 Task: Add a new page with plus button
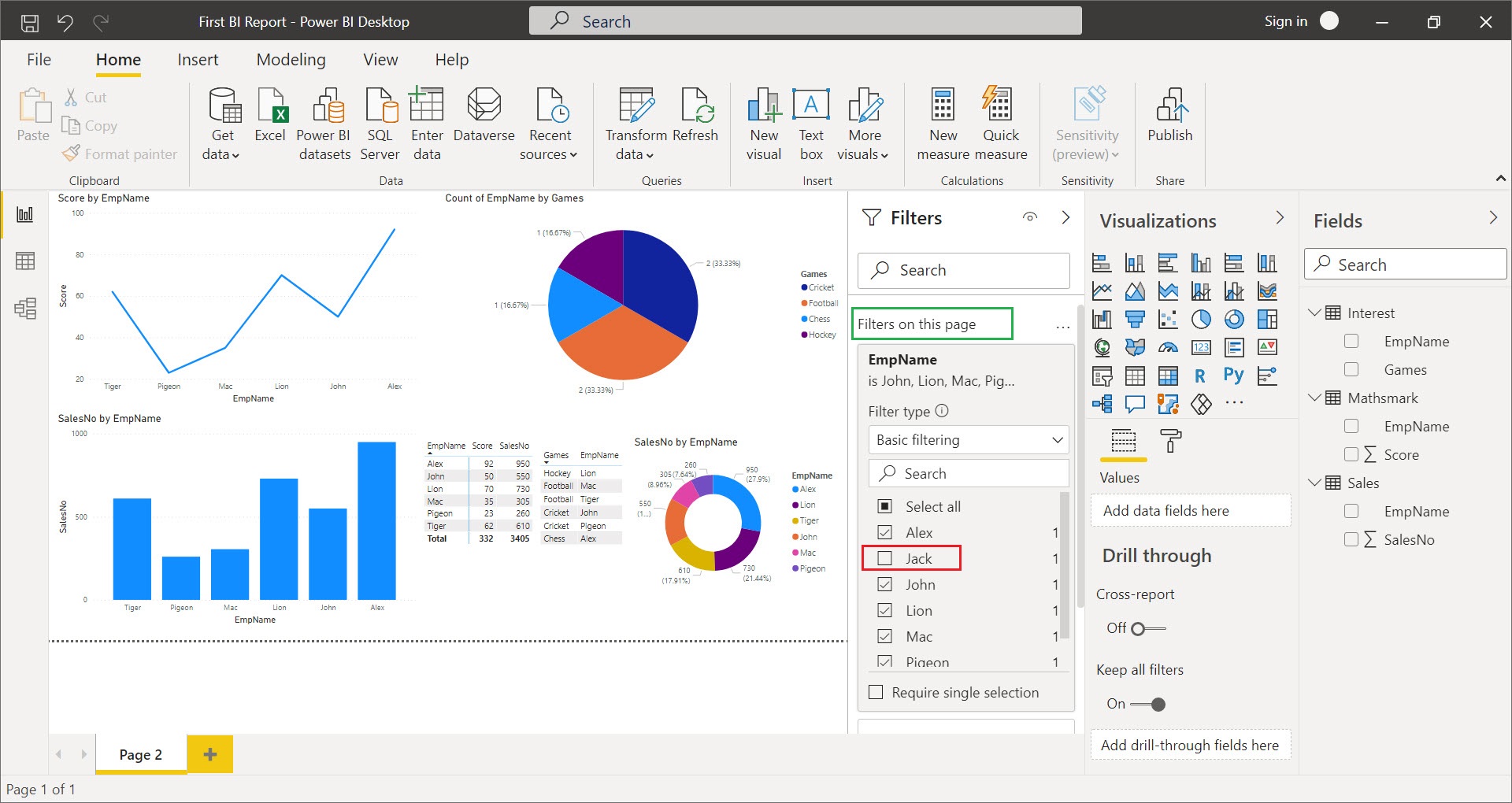click(209, 754)
